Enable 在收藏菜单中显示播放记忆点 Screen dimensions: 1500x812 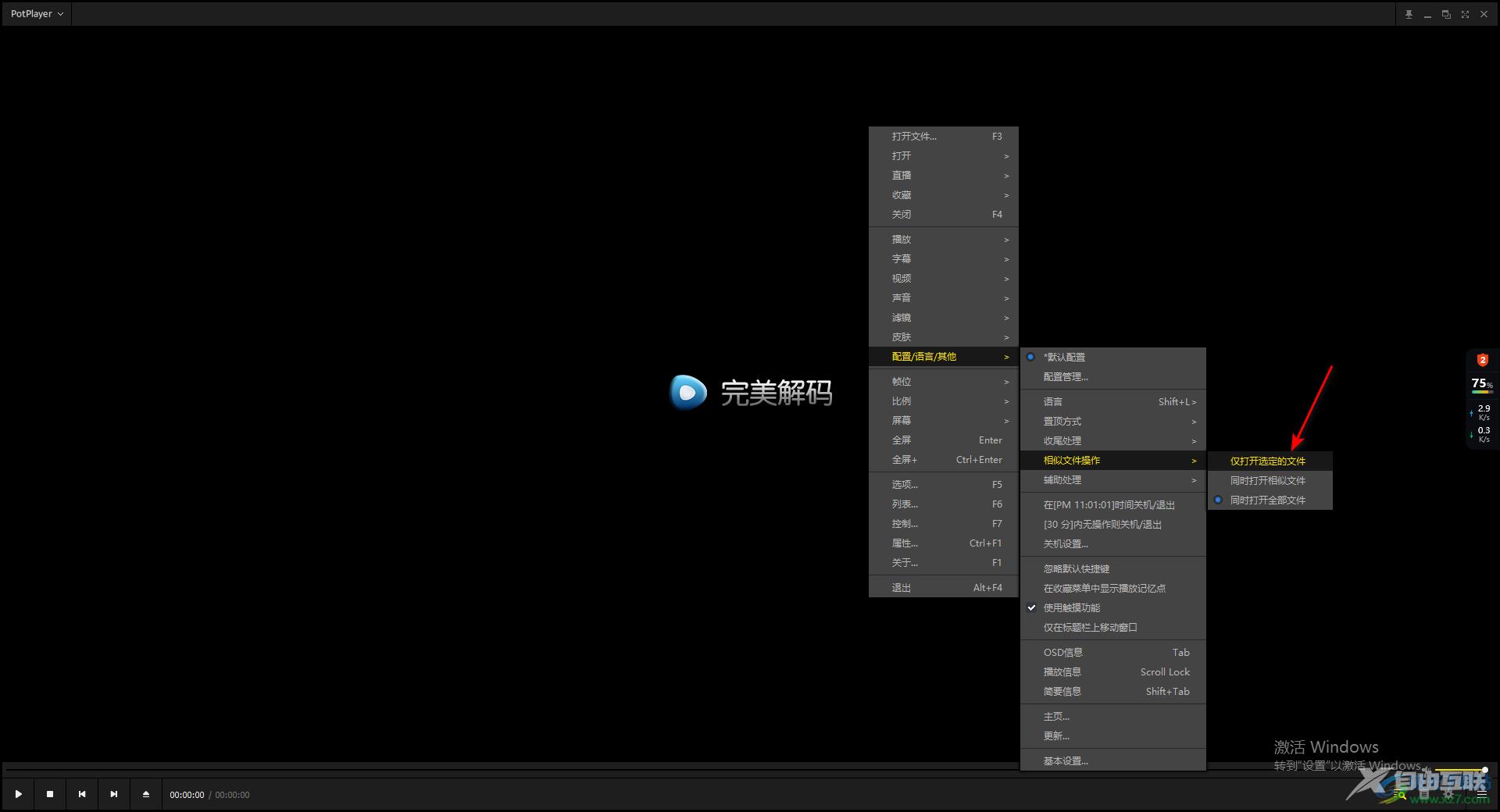tap(1113, 588)
